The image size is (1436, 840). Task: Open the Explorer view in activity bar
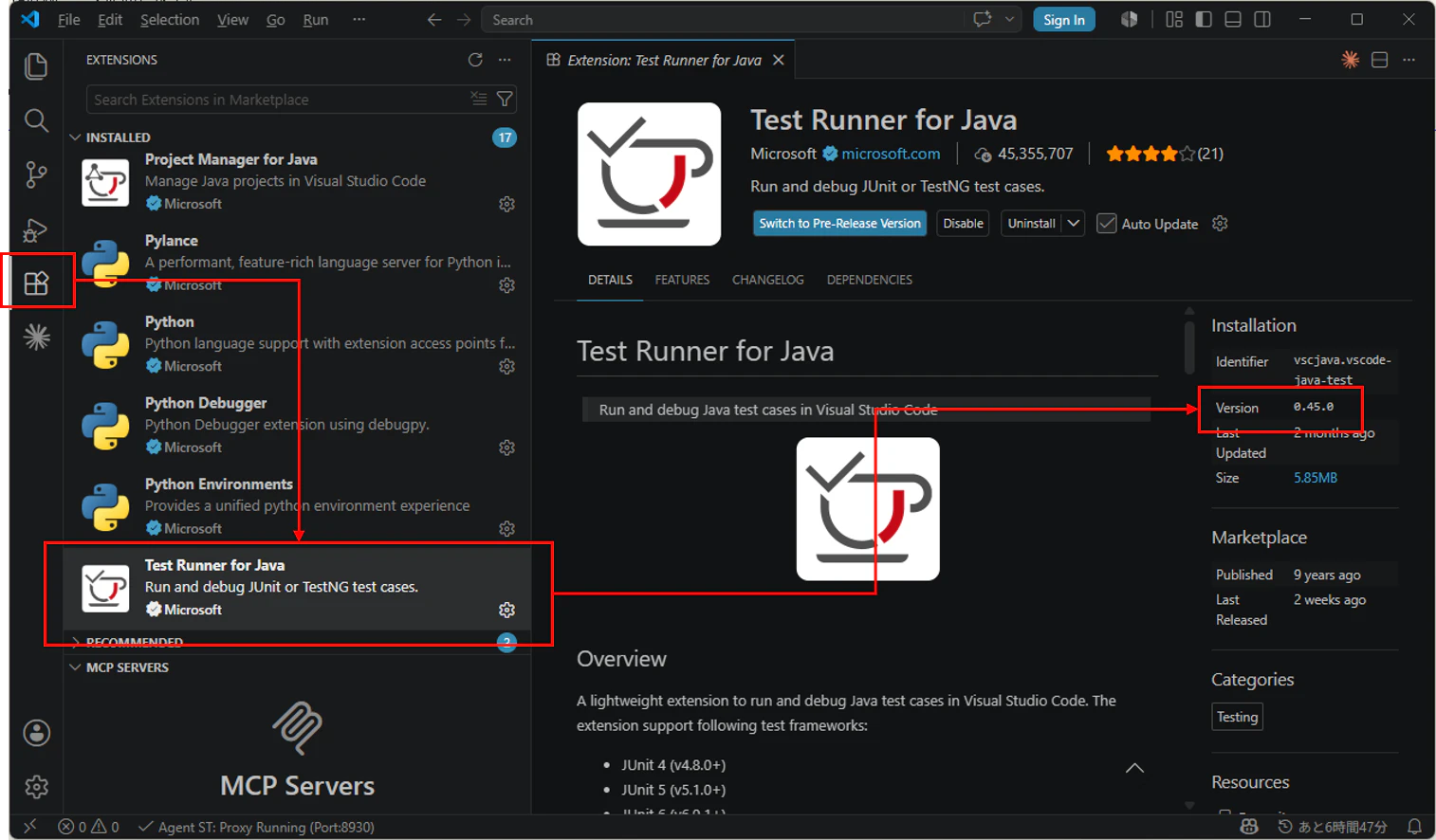(x=36, y=66)
